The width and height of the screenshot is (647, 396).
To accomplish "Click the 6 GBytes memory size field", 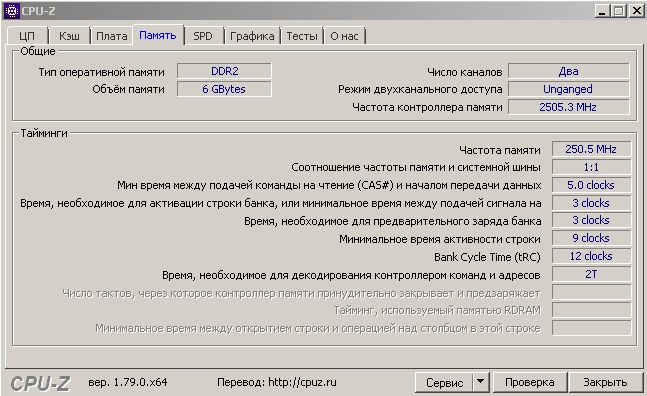I will [224, 89].
